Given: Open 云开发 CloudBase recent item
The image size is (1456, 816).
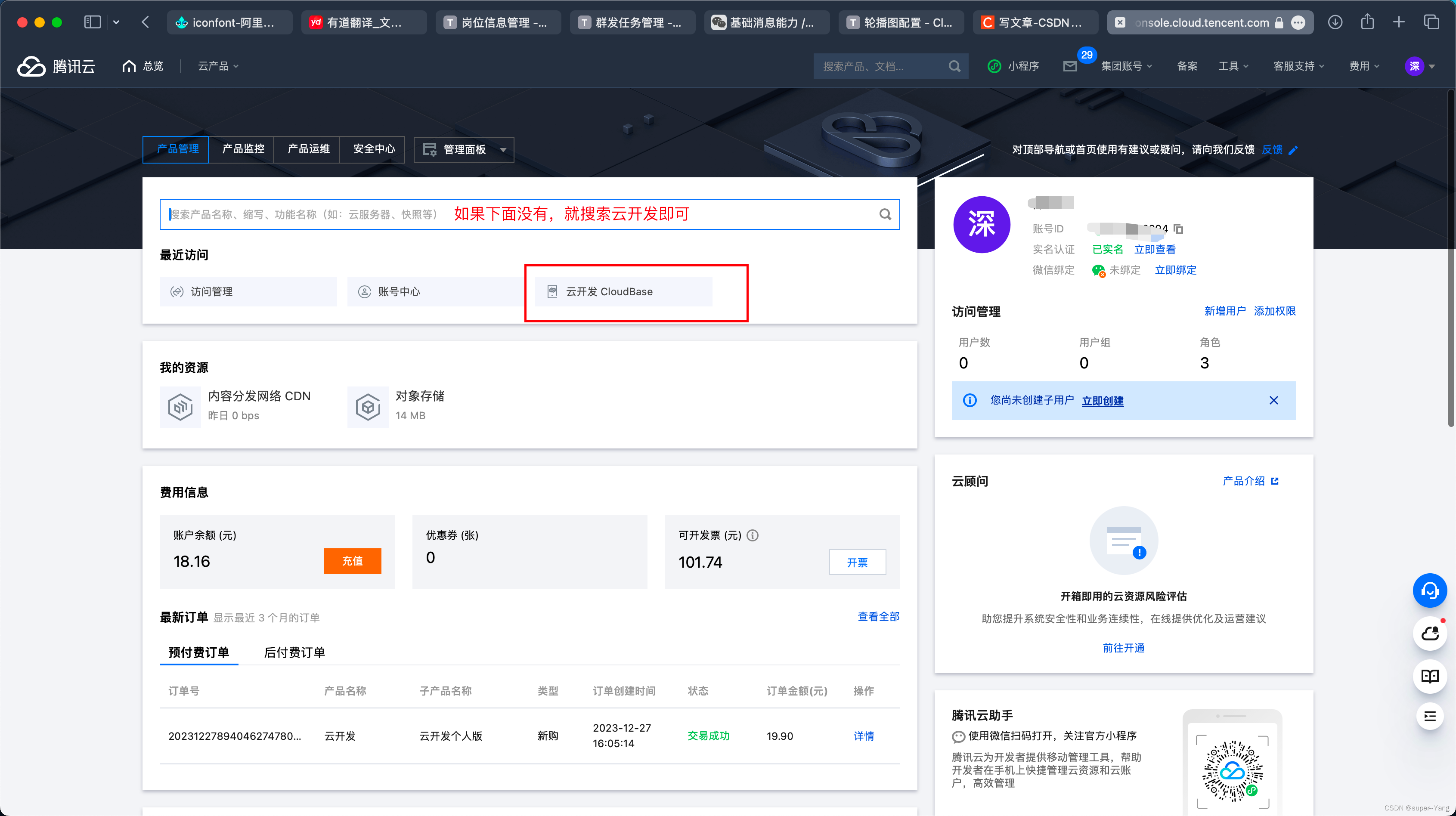Looking at the screenshot, I should 623,292.
